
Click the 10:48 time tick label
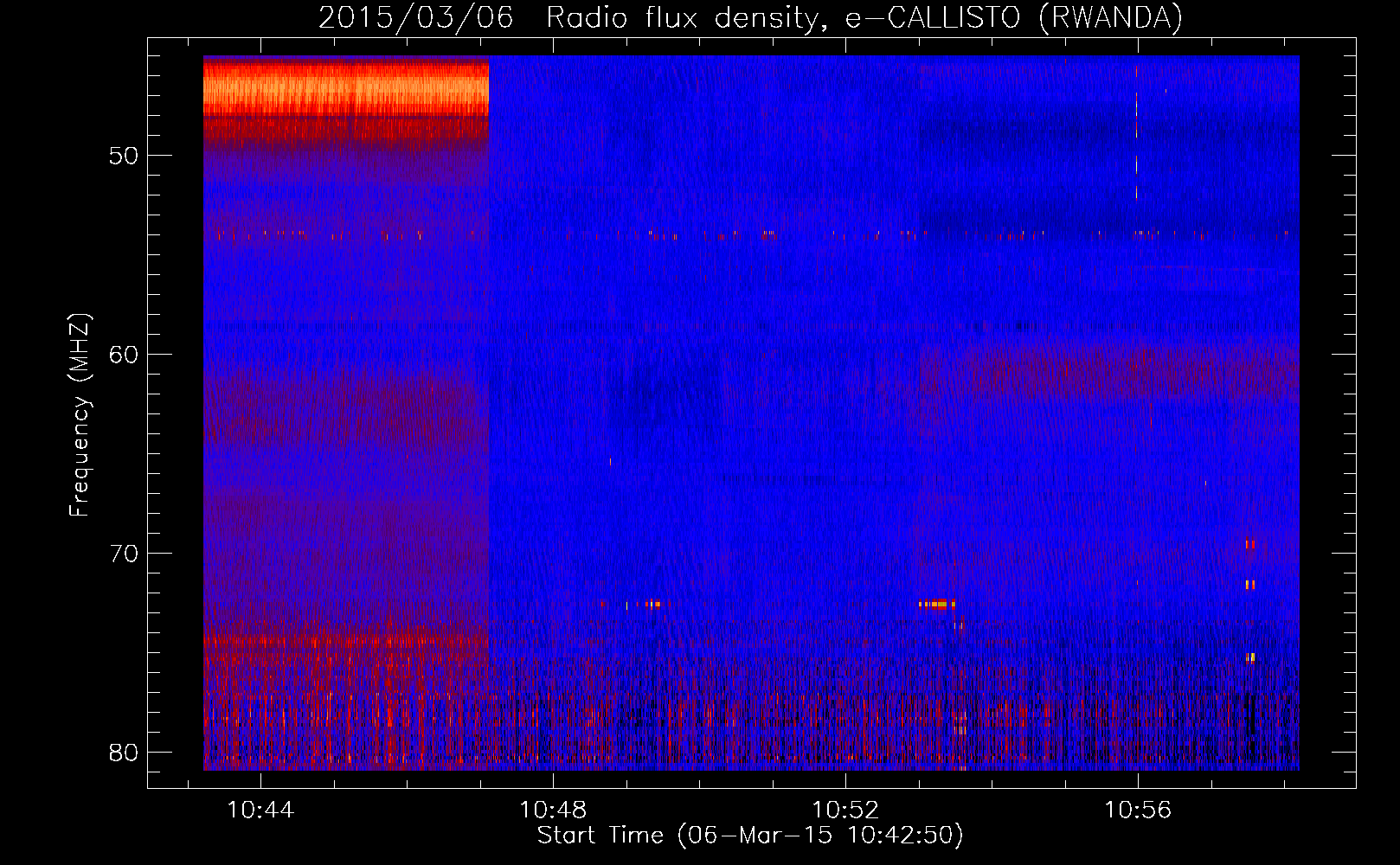[x=553, y=811]
